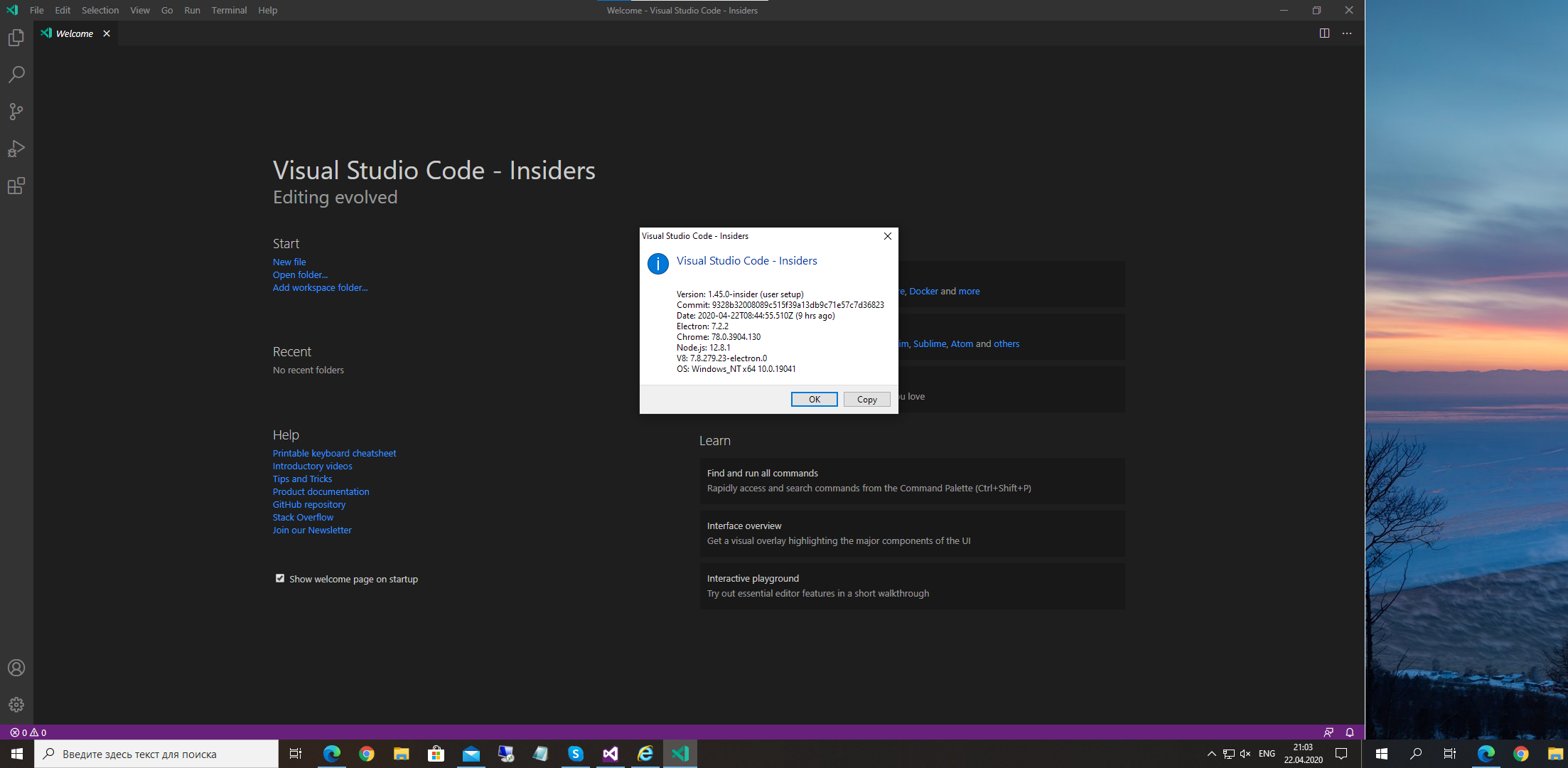Open the Explorer view in activity bar

pos(16,38)
